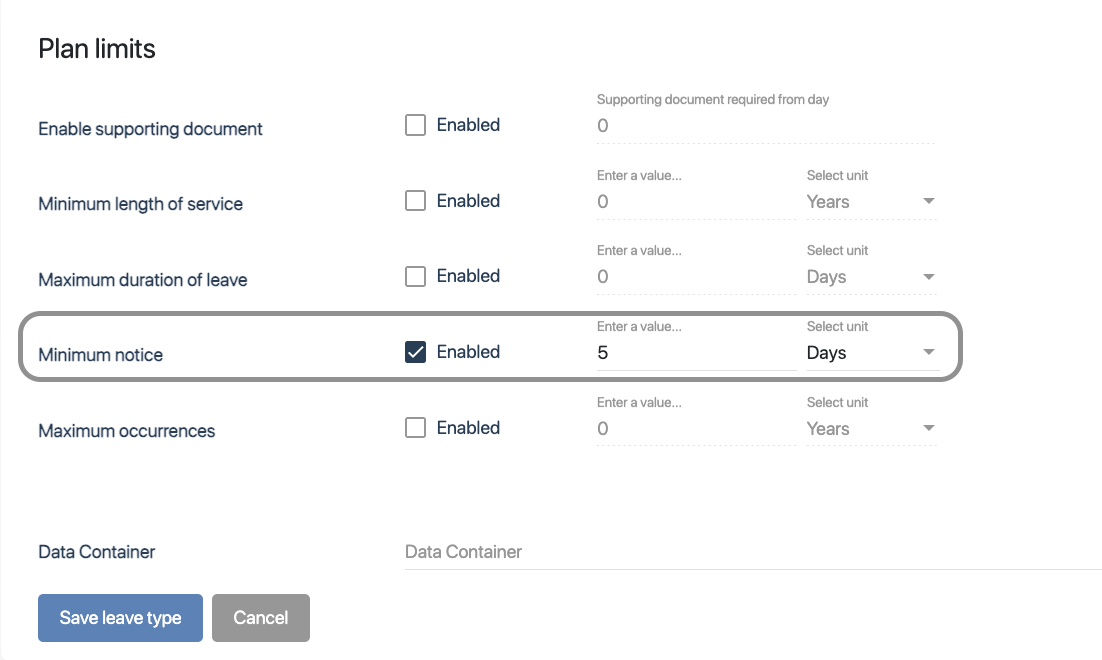Expand the Minimum notice Days unit dropdown
The width and height of the screenshot is (1102, 660).
[x=871, y=353]
